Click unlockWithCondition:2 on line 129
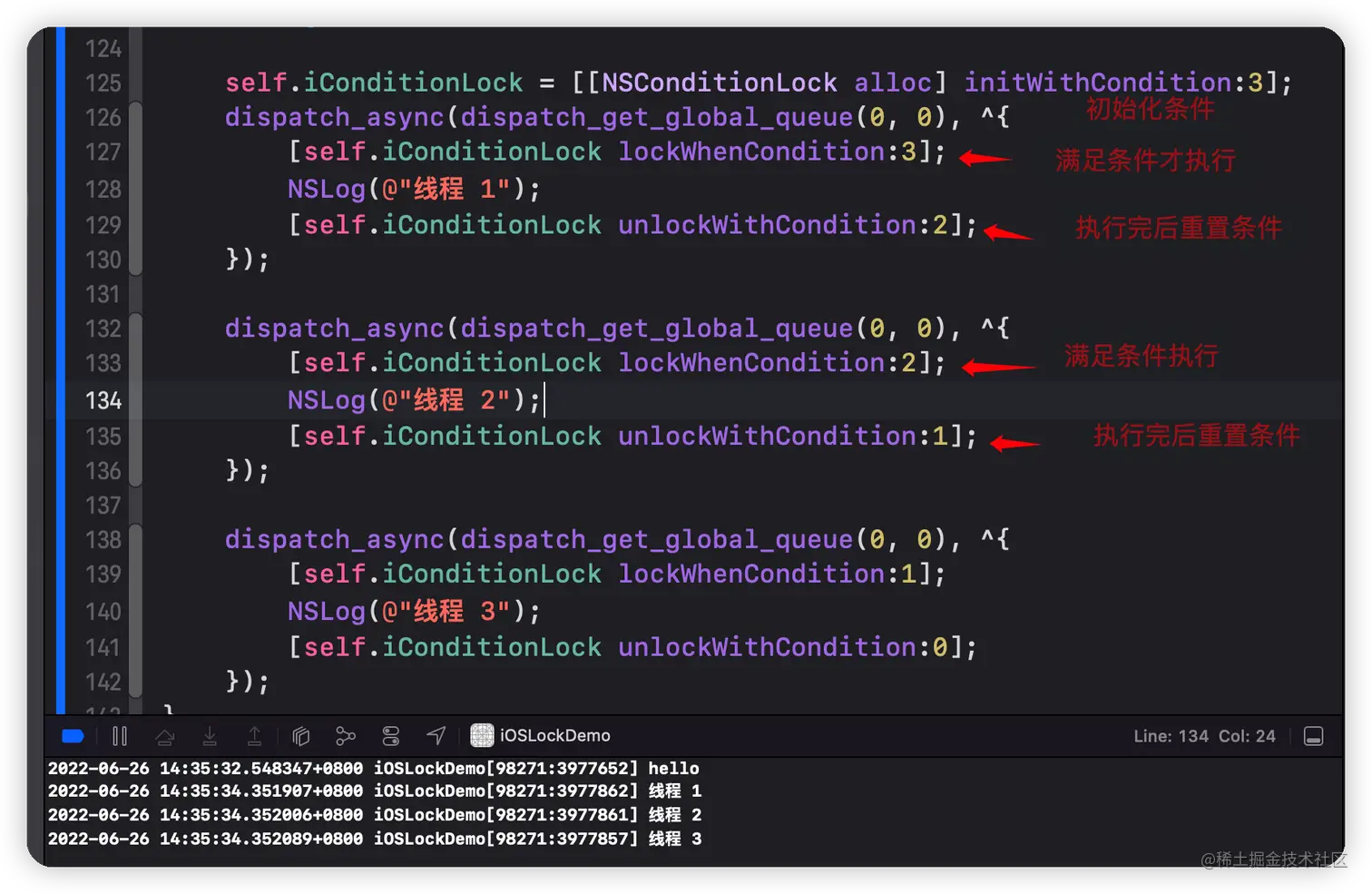1372x894 pixels. click(x=782, y=225)
